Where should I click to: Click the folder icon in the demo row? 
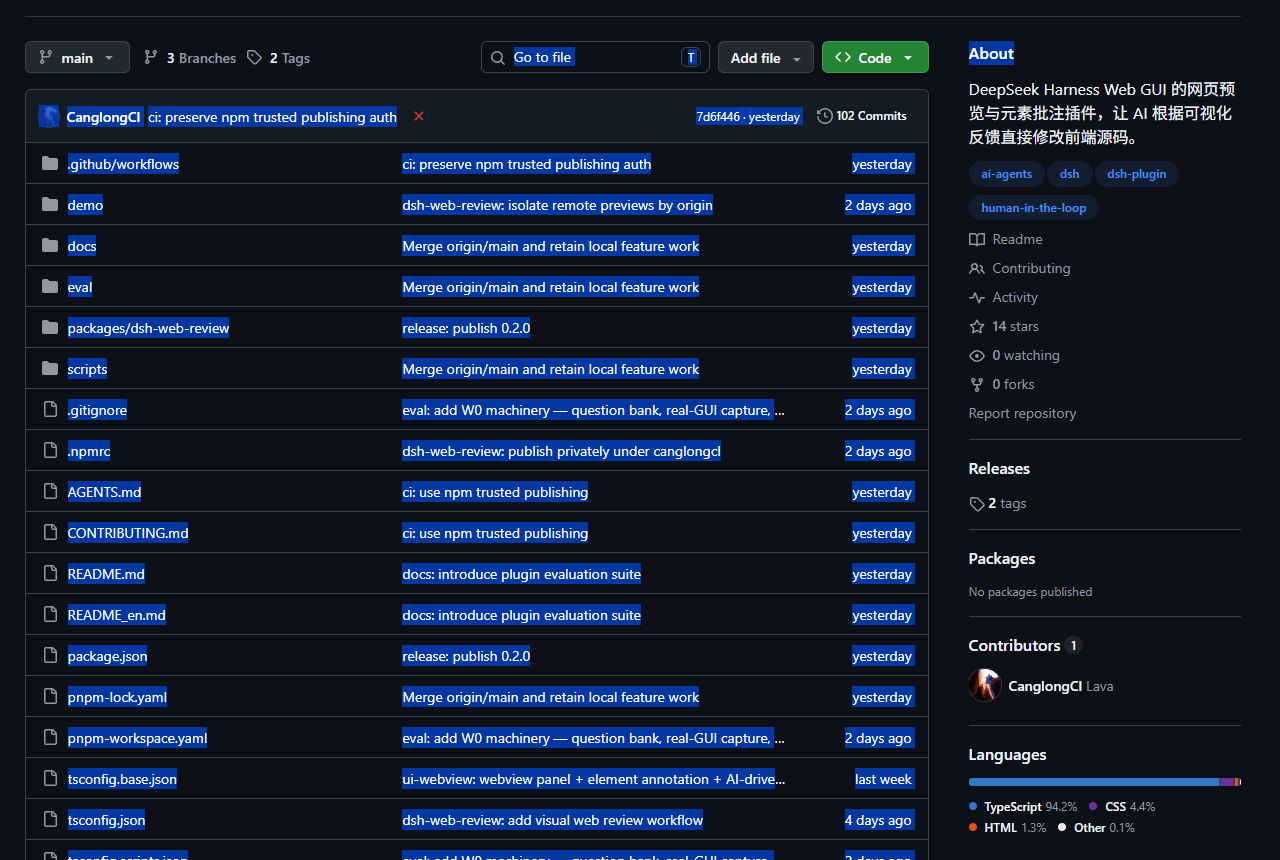(x=50, y=205)
